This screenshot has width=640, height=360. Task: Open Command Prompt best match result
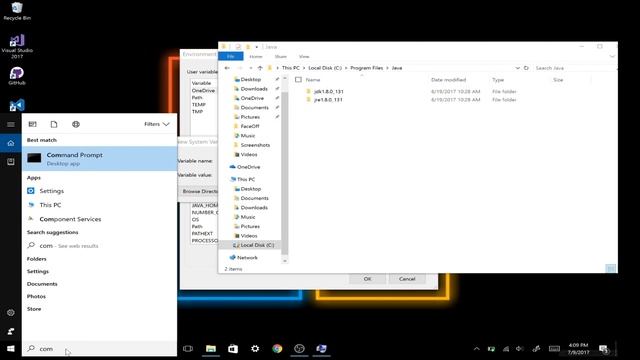[99, 159]
